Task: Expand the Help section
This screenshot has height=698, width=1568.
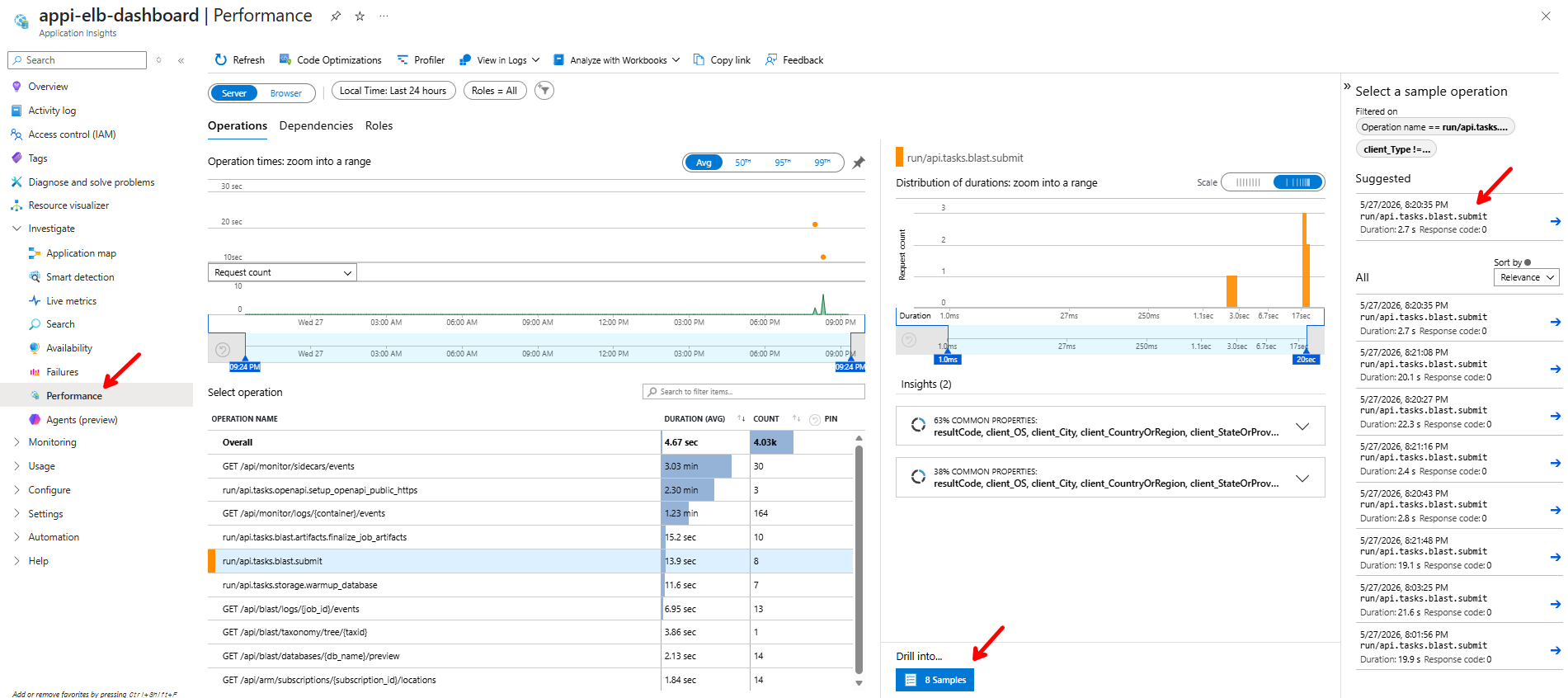Action: tap(16, 561)
